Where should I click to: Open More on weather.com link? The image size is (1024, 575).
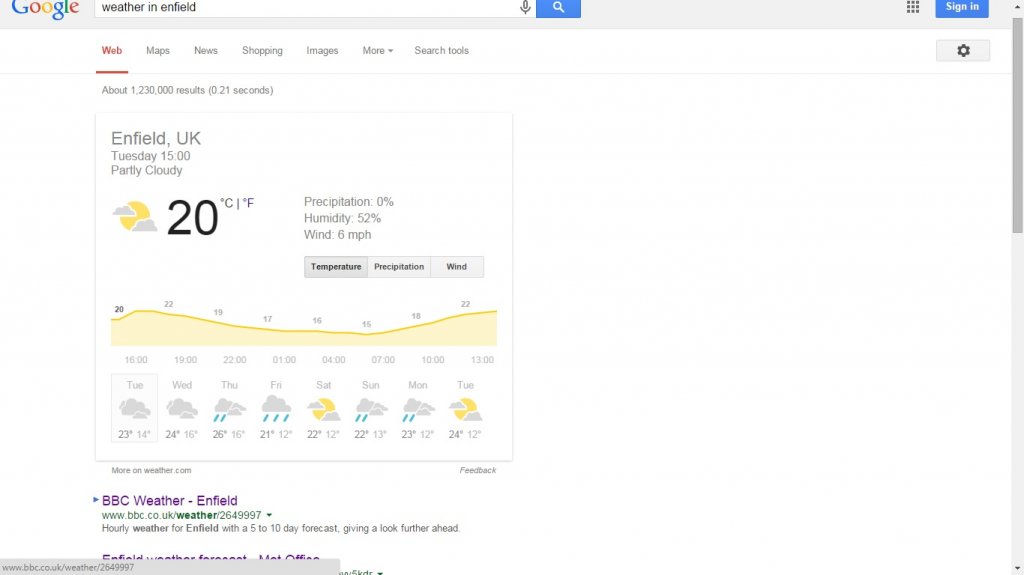(x=152, y=470)
